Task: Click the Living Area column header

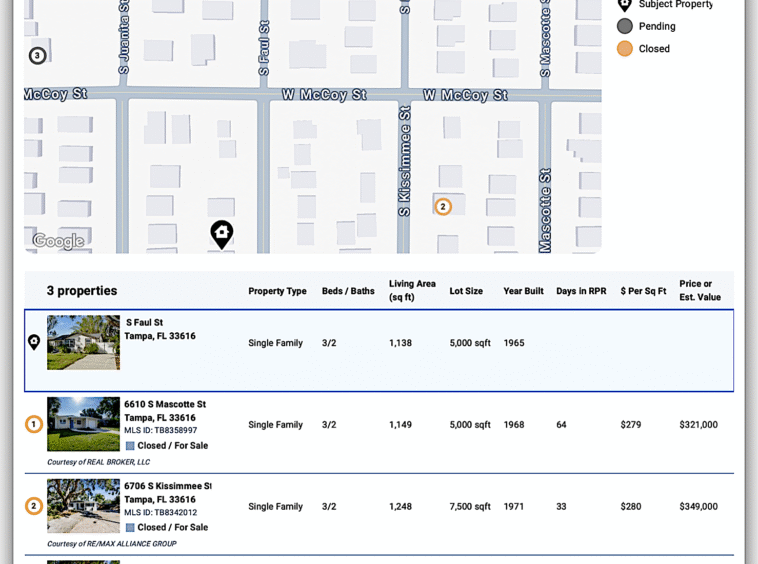Action: (x=412, y=290)
